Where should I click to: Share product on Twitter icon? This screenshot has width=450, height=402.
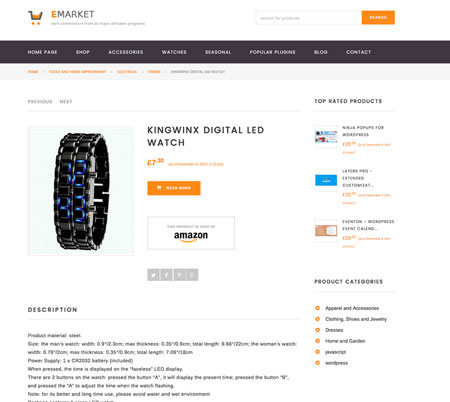click(153, 275)
